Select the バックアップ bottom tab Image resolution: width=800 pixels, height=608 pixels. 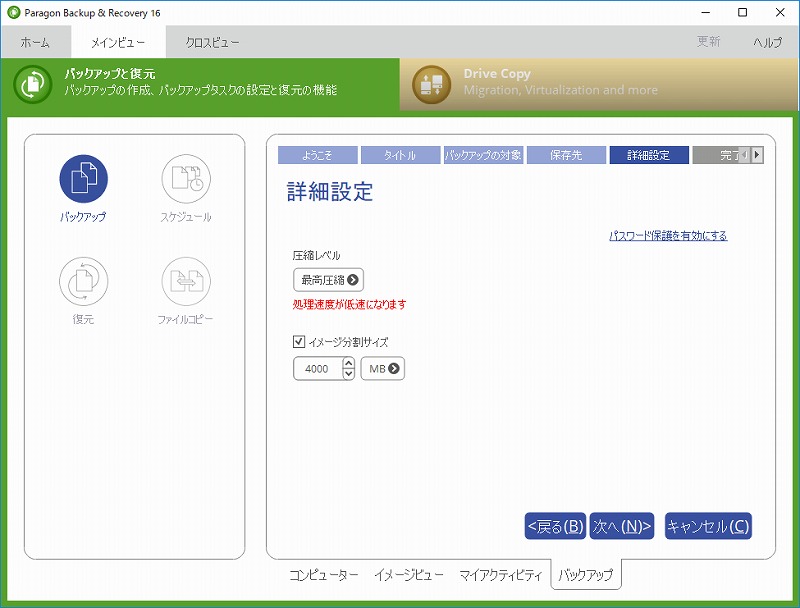tap(586, 575)
